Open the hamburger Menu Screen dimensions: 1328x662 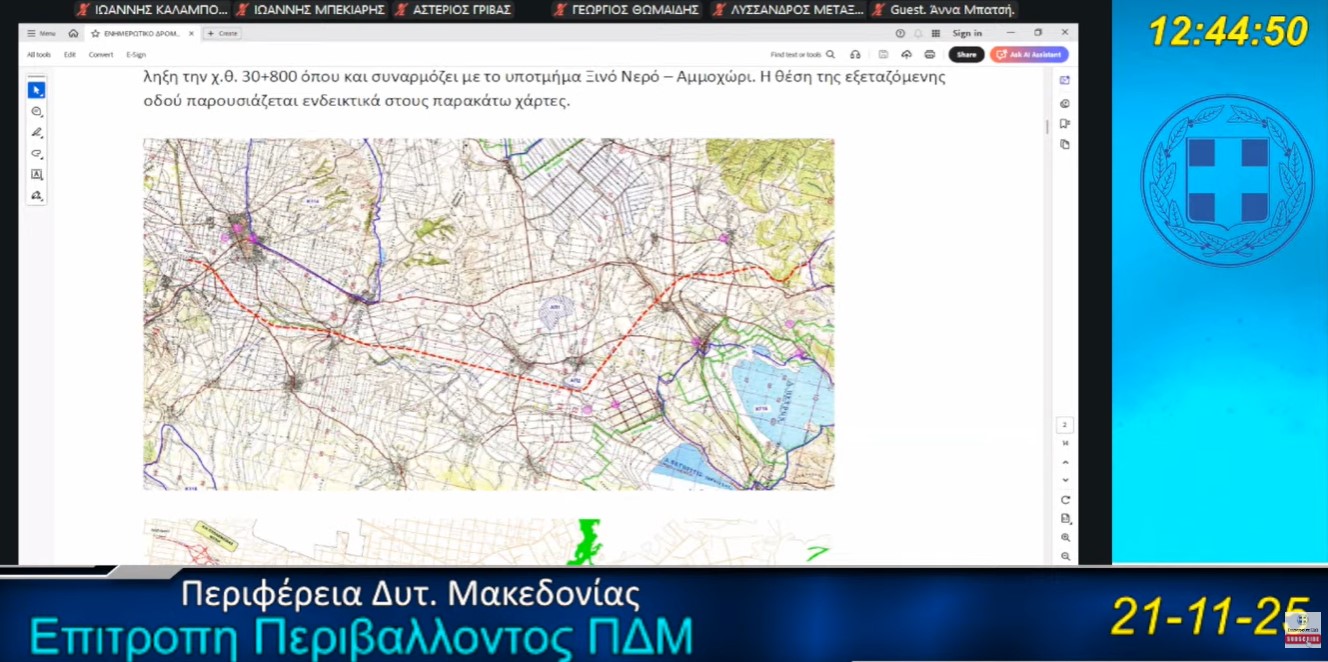pos(41,33)
